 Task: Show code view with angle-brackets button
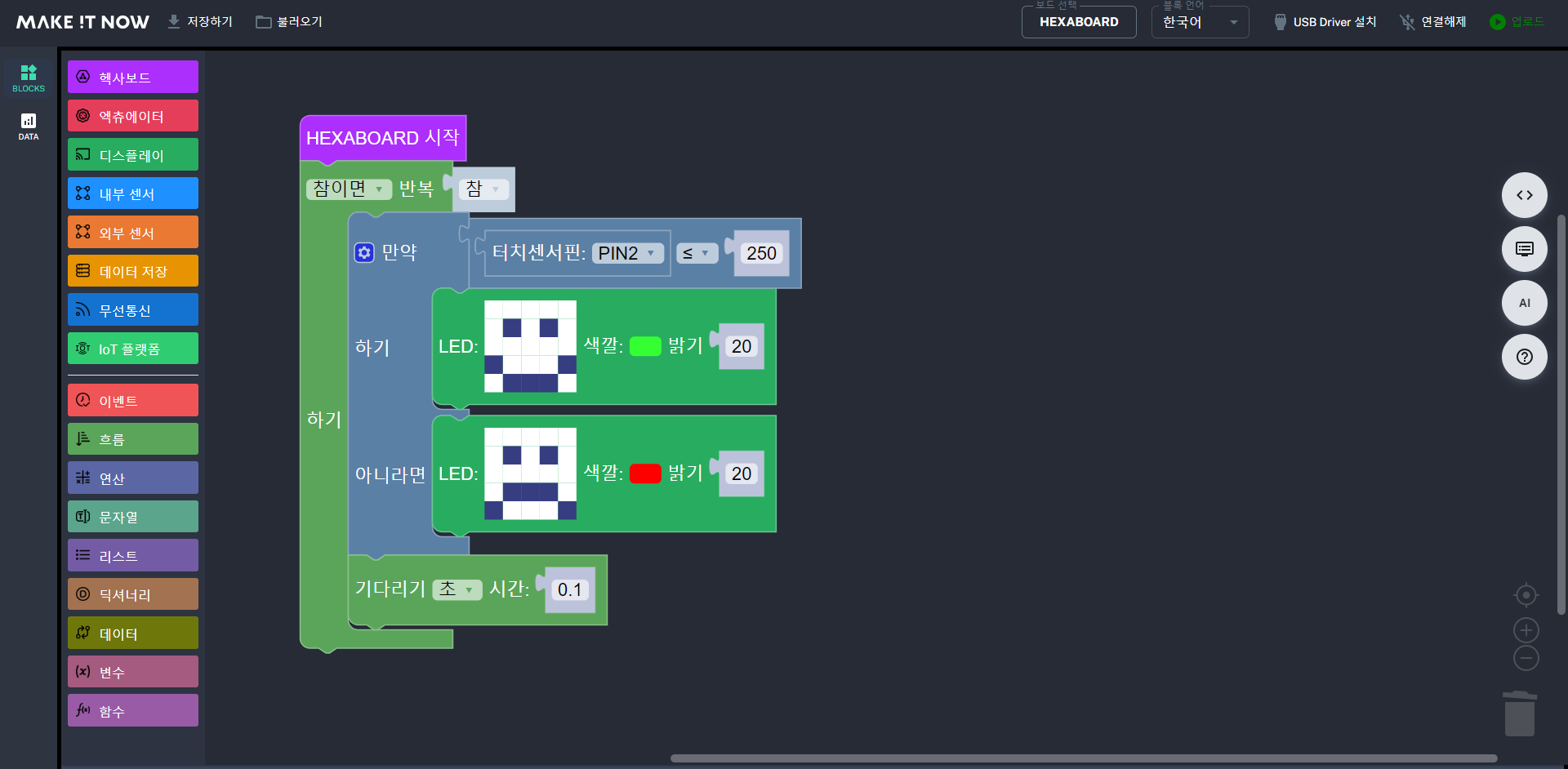[x=1525, y=195]
